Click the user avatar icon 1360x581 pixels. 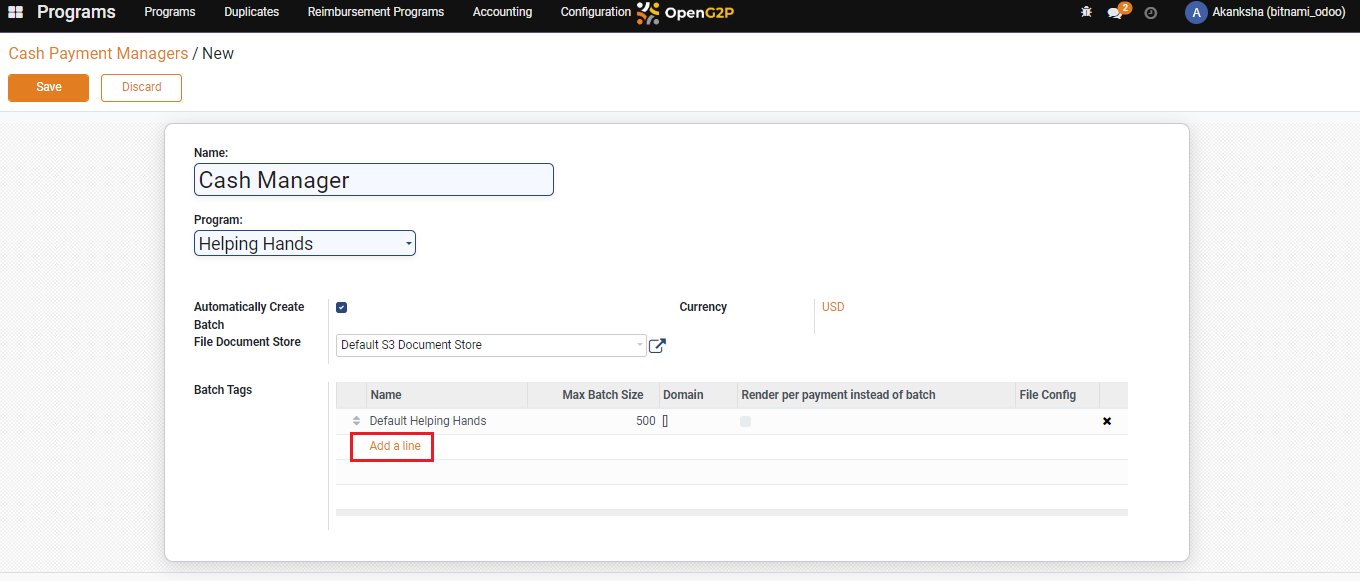pyautogui.click(x=1196, y=12)
